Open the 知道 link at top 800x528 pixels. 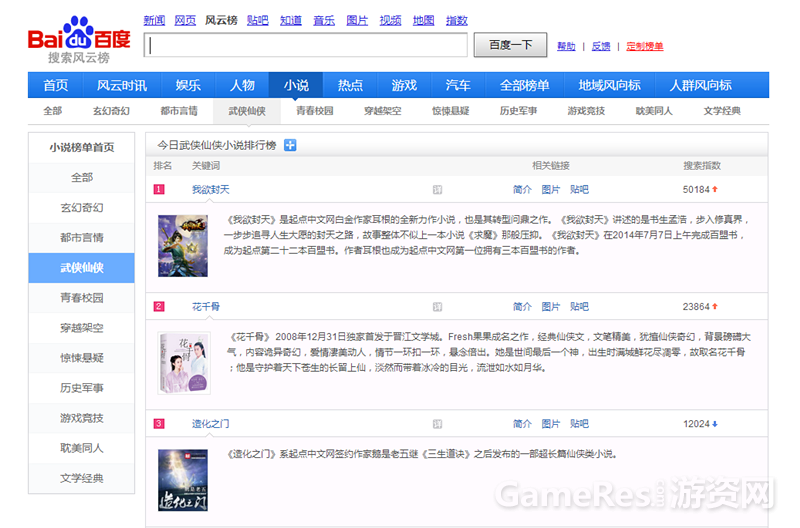click(291, 20)
